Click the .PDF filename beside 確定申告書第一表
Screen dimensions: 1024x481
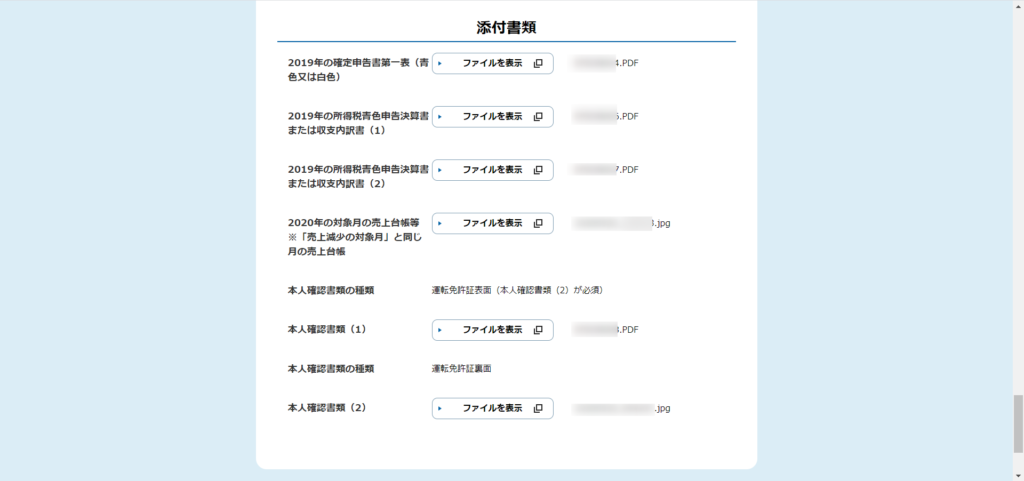[x=605, y=63]
